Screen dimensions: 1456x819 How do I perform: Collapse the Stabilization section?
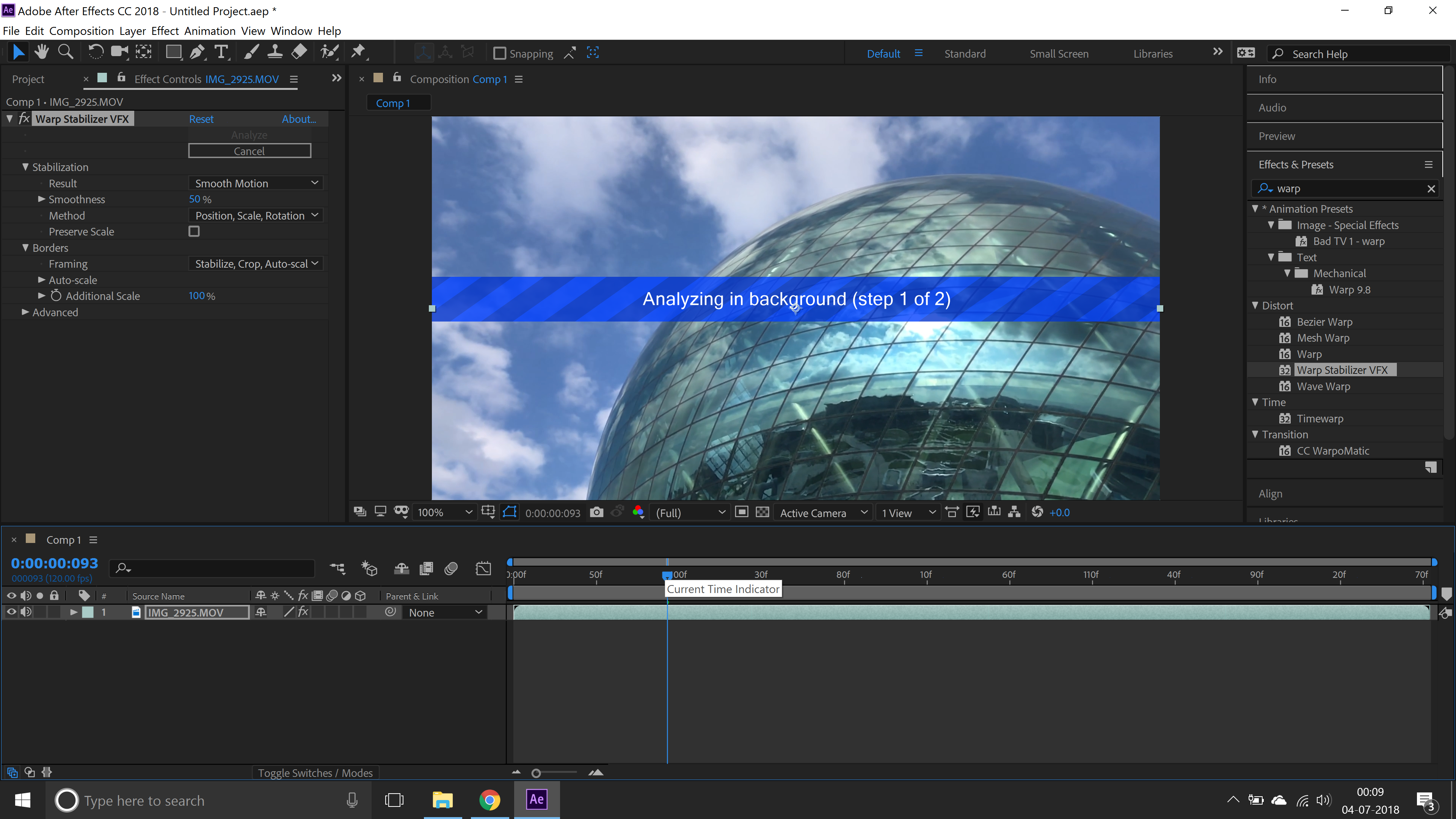25,167
